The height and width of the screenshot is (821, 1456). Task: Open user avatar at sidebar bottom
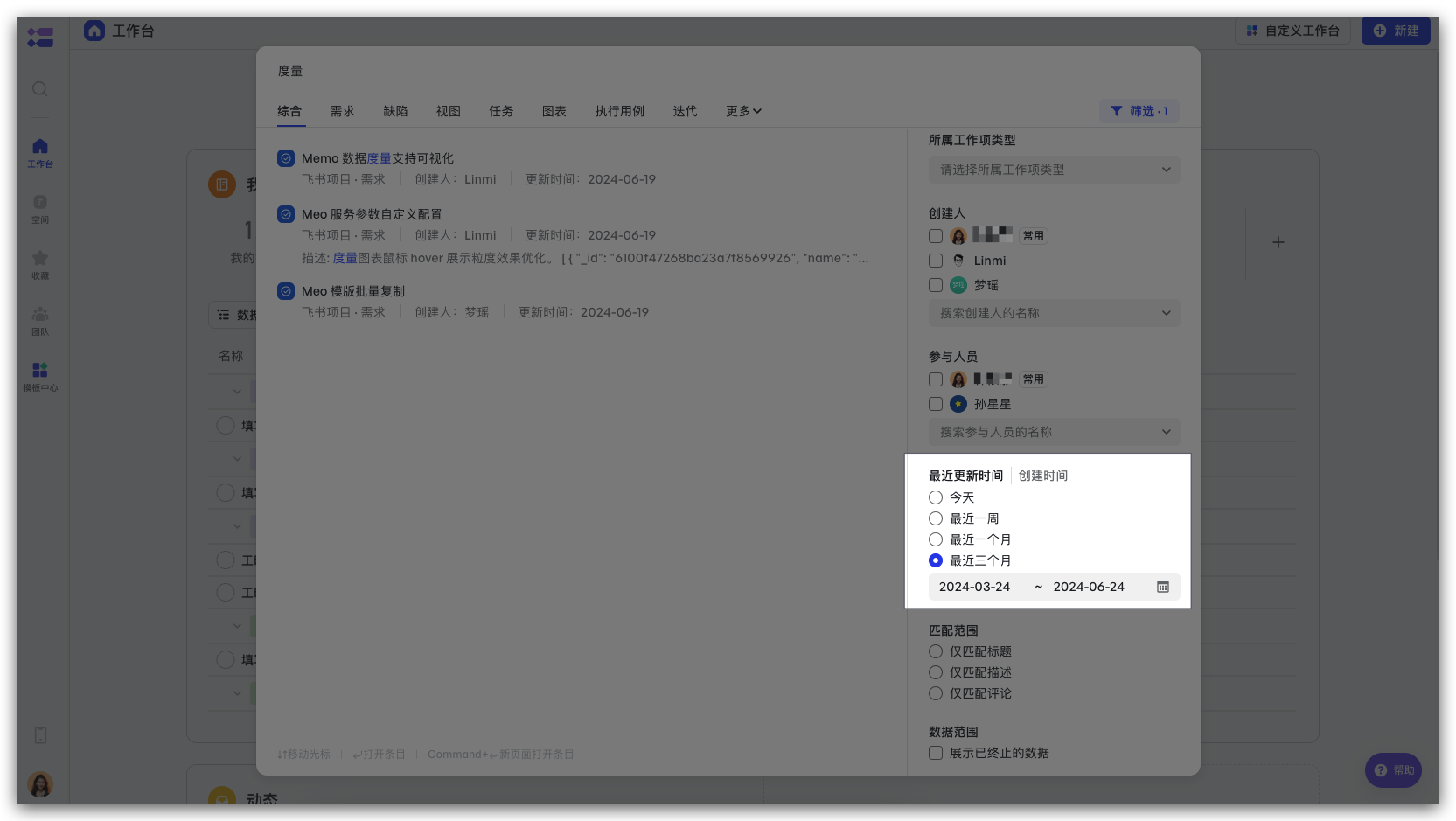tap(40, 784)
